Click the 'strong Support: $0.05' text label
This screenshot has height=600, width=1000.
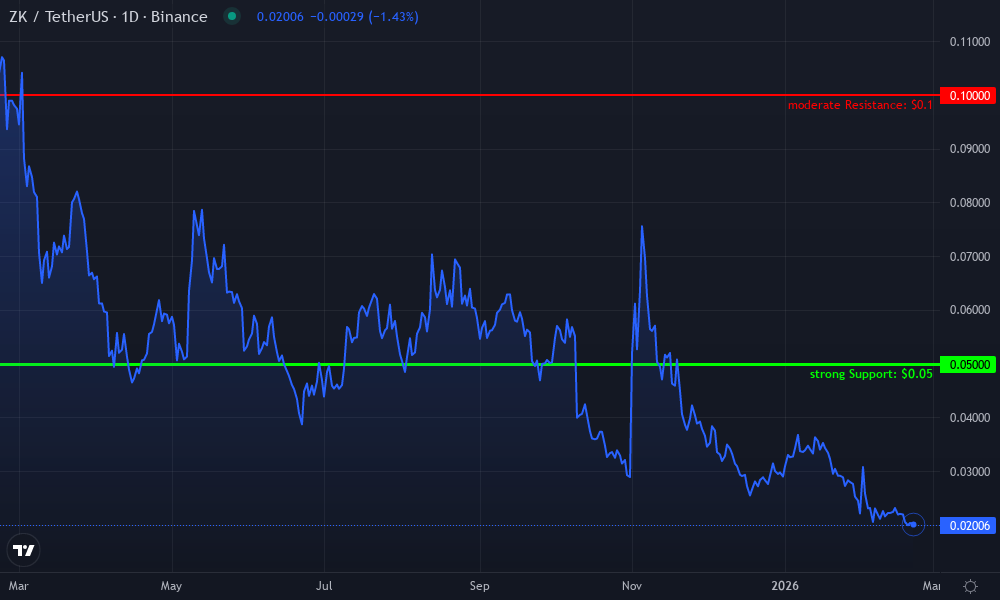click(x=872, y=373)
